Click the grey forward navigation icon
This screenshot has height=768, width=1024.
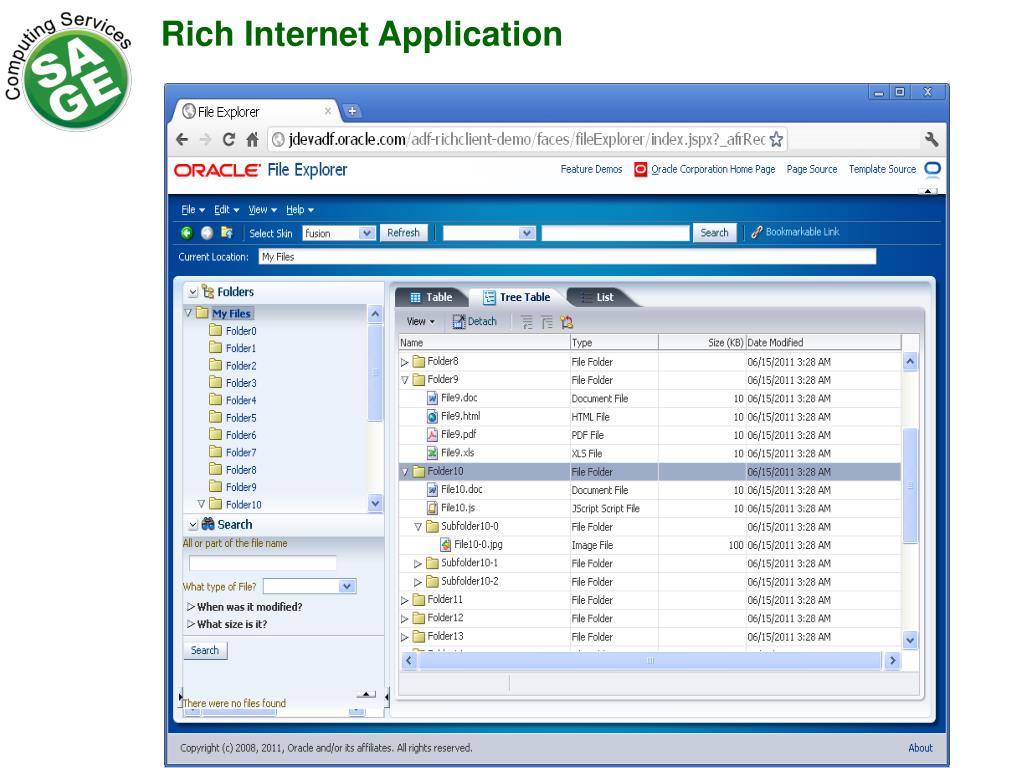coord(207,232)
